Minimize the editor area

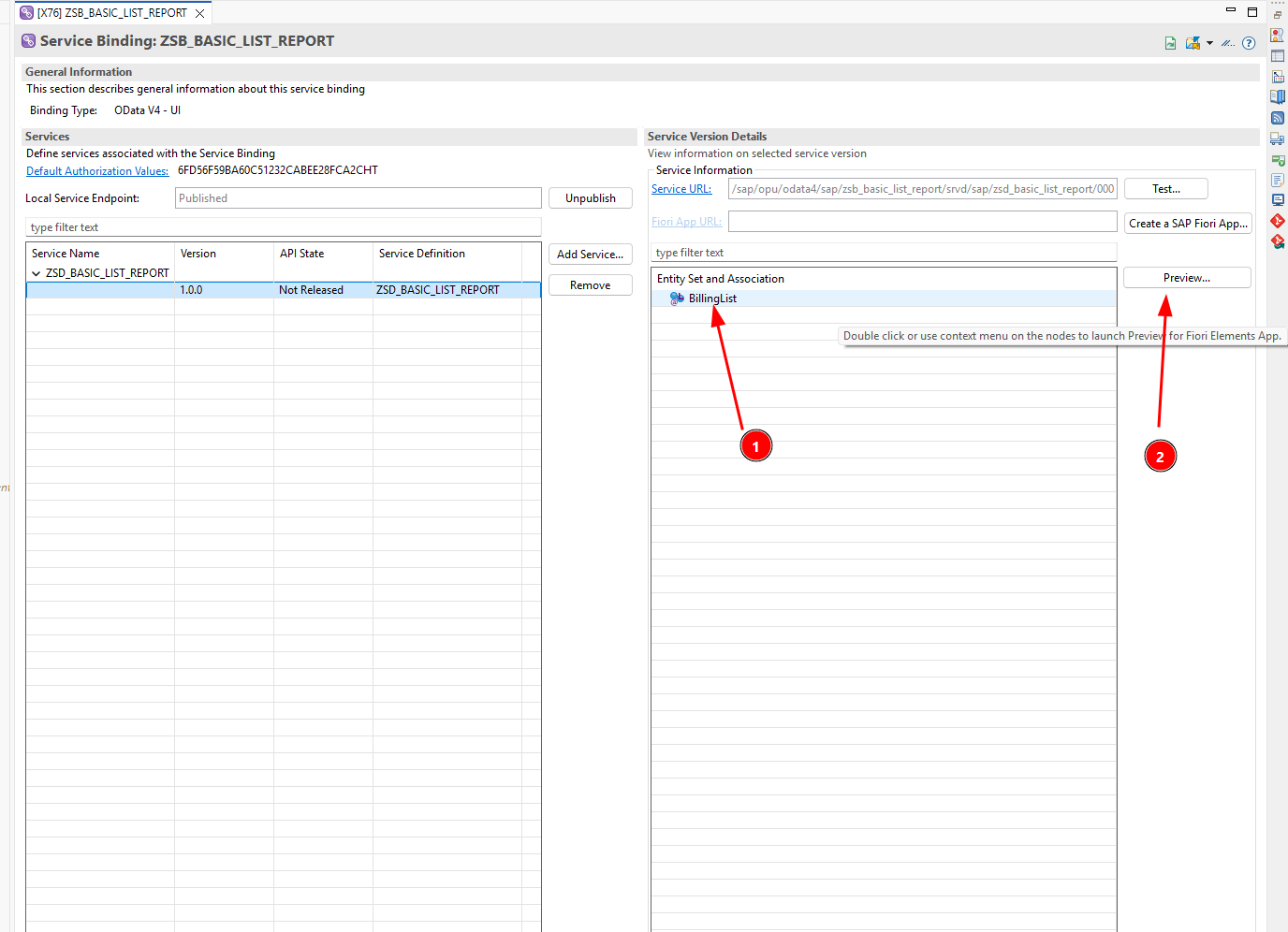click(x=1231, y=11)
